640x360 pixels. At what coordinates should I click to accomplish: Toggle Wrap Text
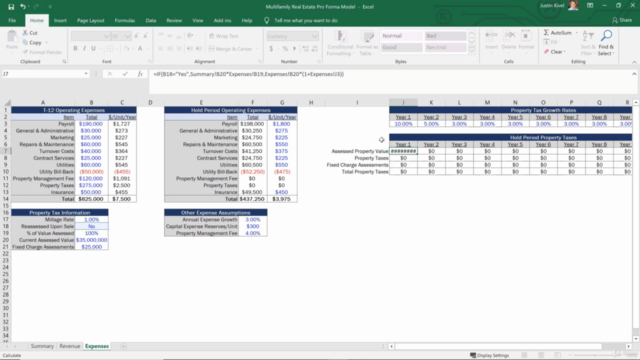tap(224, 36)
